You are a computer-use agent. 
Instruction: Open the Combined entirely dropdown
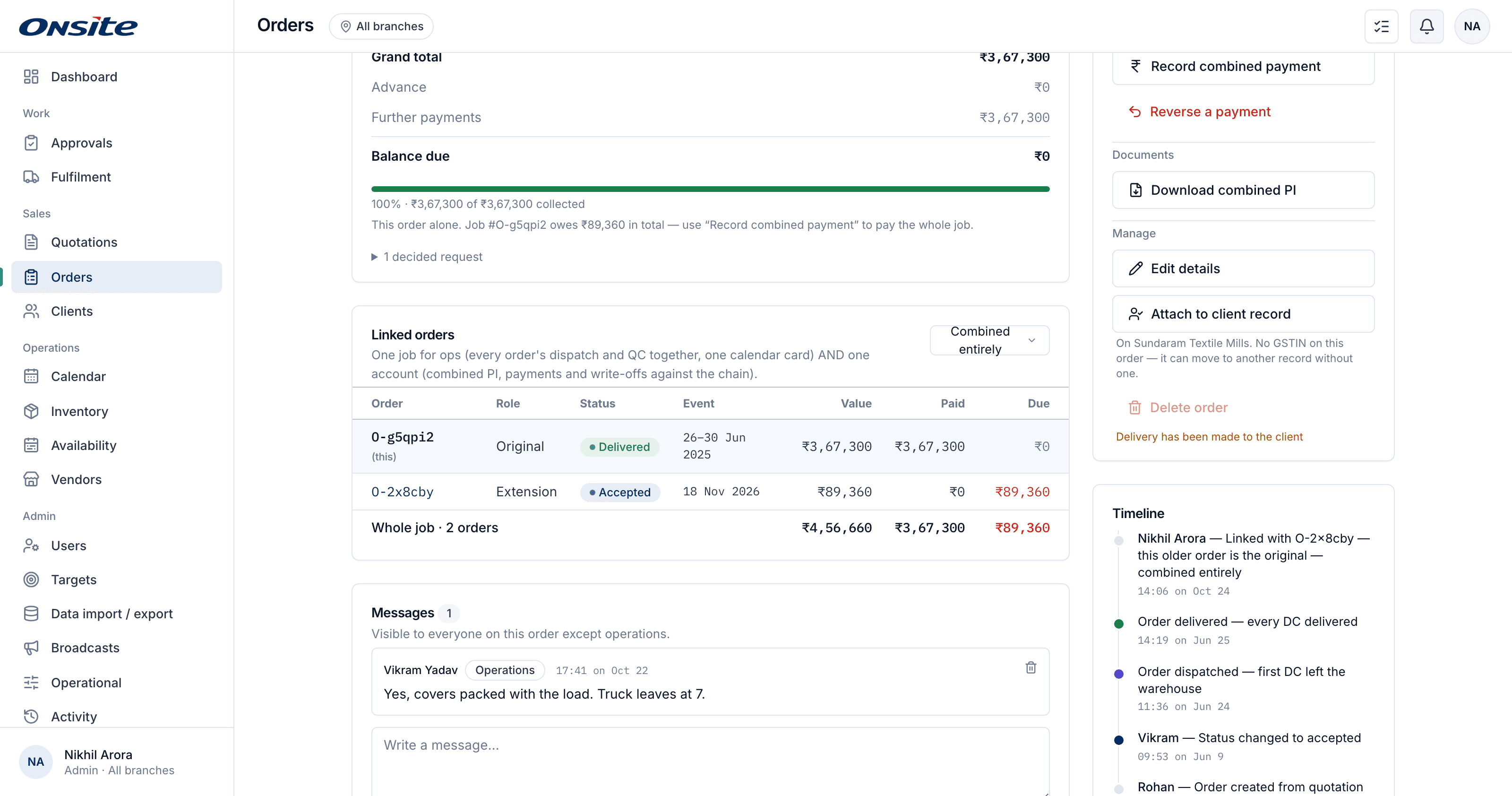coord(989,340)
